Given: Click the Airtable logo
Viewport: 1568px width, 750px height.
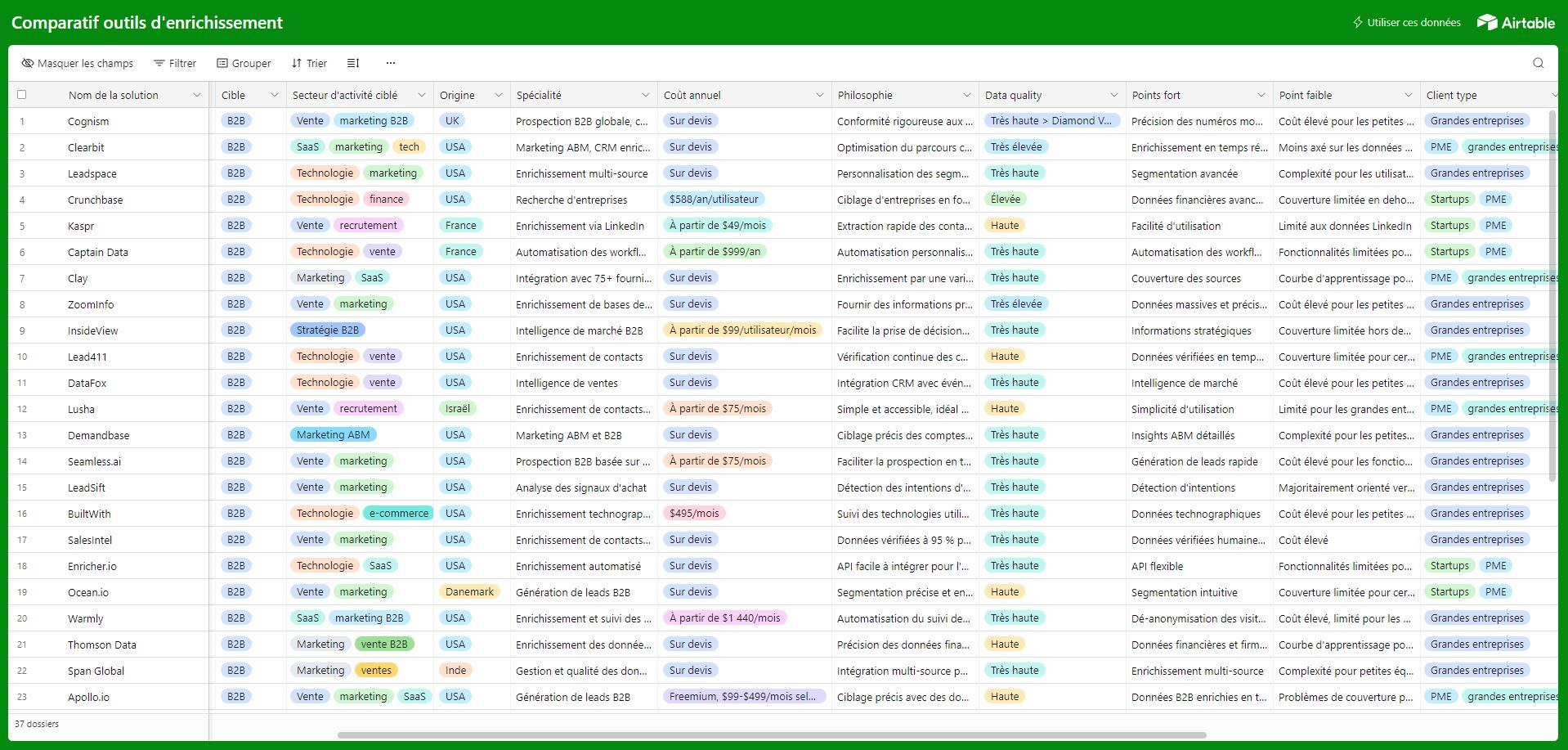Looking at the screenshot, I should [x=1516, y=23].
